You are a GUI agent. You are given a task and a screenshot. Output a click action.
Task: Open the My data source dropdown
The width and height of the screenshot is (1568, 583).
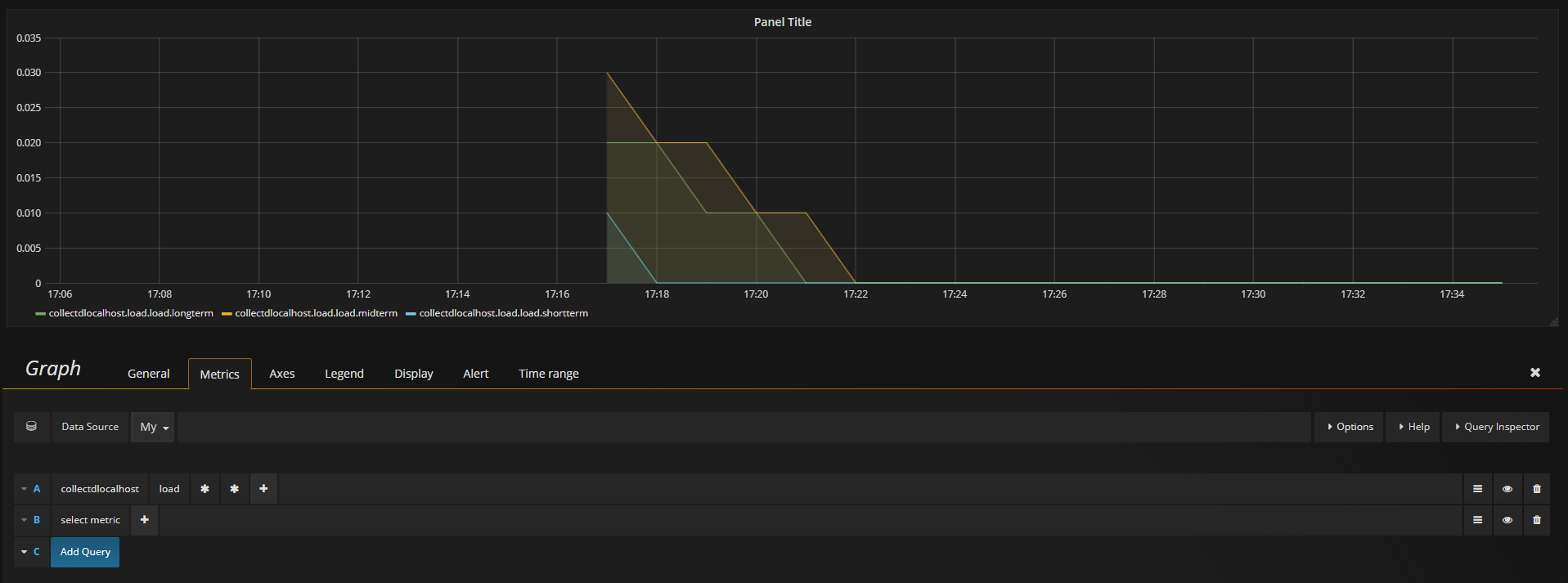(153, 427)
